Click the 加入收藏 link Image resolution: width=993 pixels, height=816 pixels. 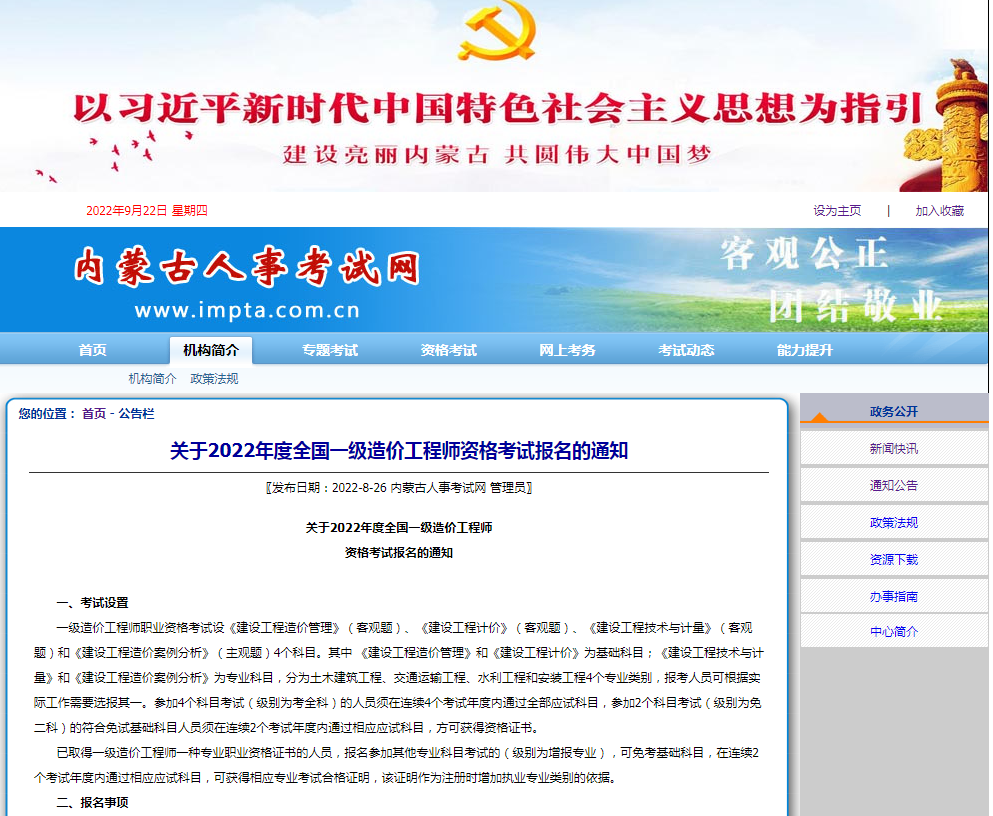coord(939,211)
